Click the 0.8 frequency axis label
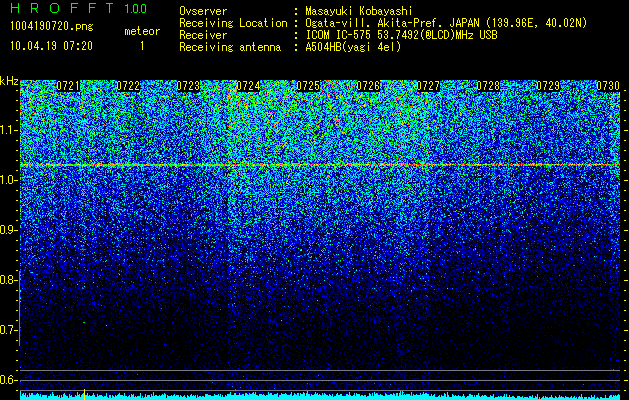The image size is (629, 400). click(8, 280)
